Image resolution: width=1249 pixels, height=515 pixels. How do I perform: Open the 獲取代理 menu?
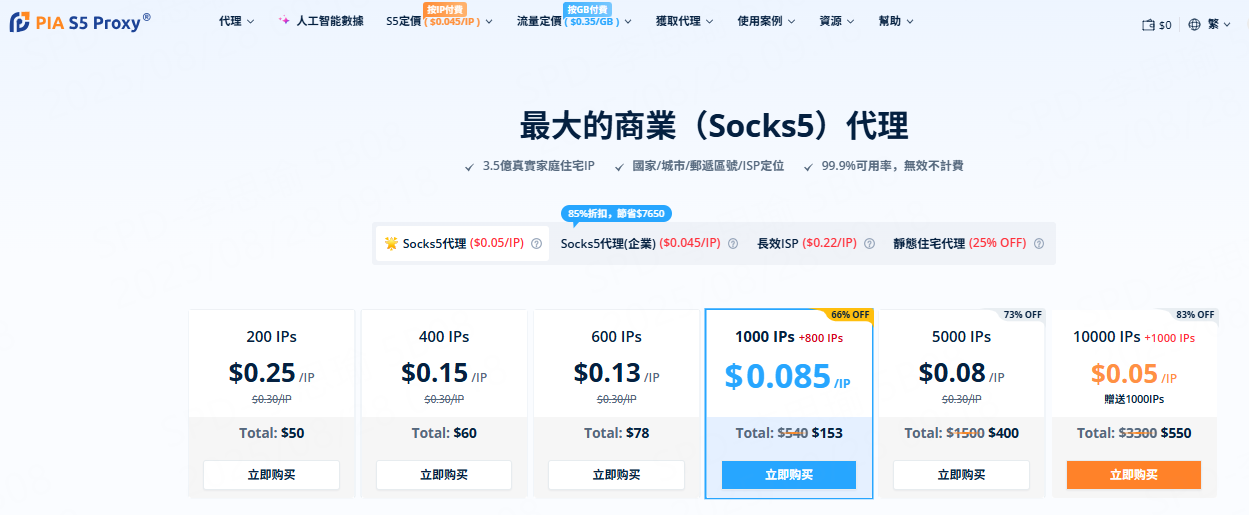(x=684, y=21)
